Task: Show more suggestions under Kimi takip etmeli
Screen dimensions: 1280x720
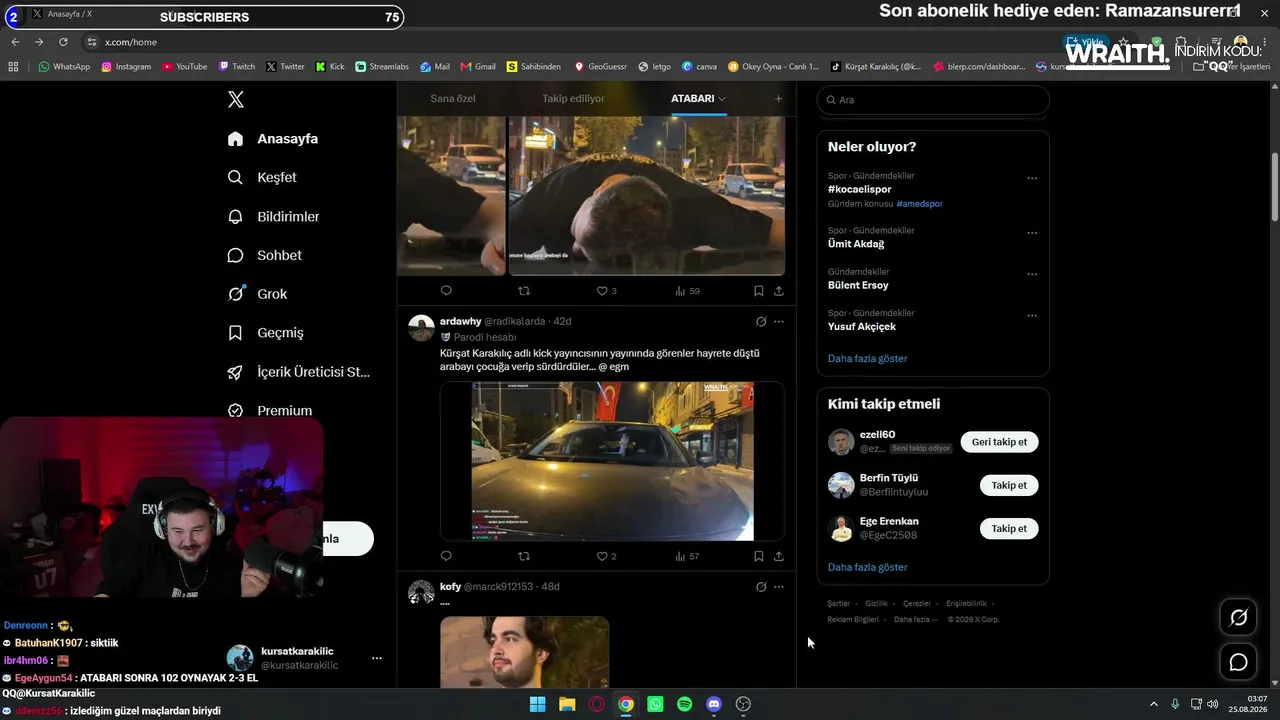Action: click(867, 567)
